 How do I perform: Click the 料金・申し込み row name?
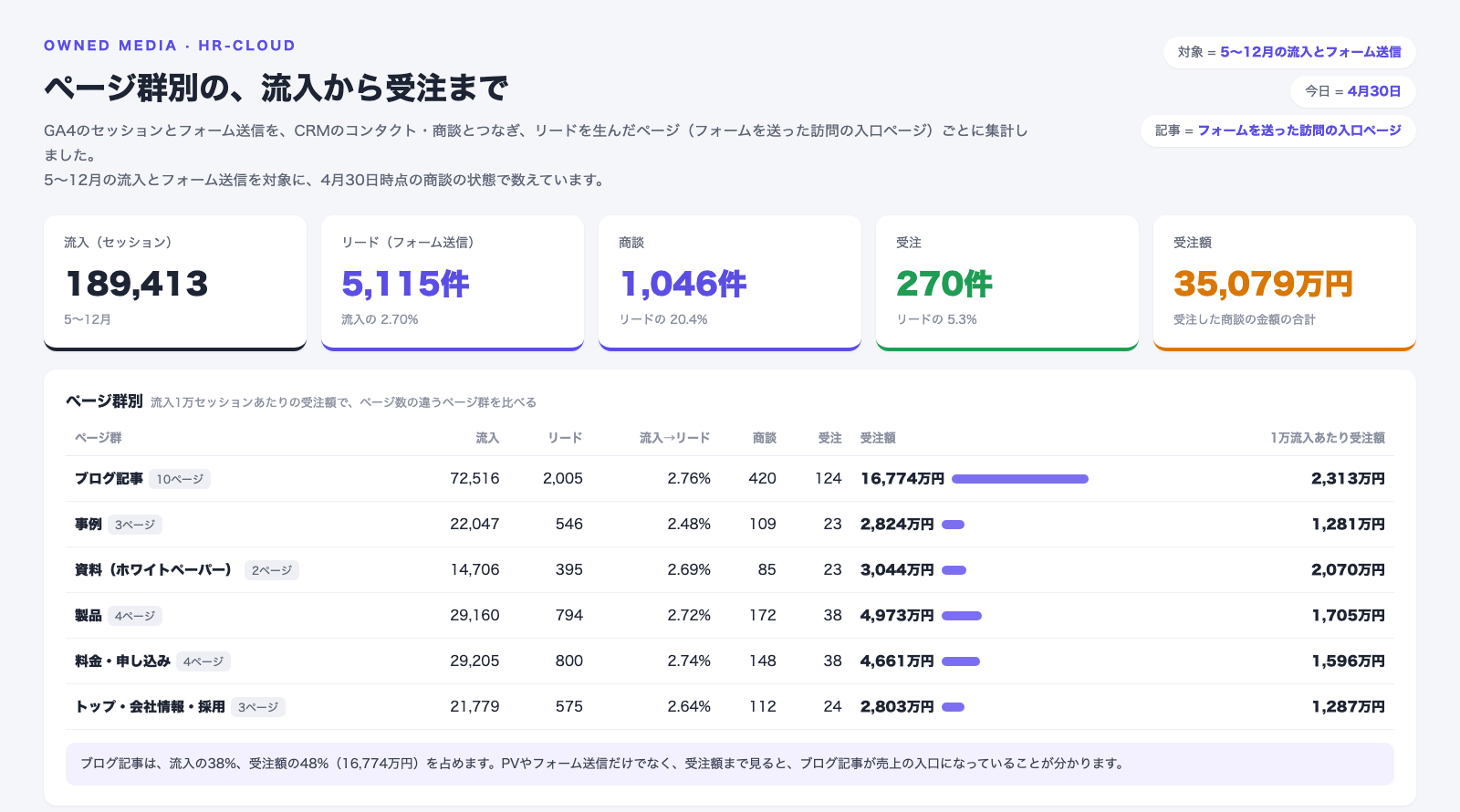(x=122, y=661)
